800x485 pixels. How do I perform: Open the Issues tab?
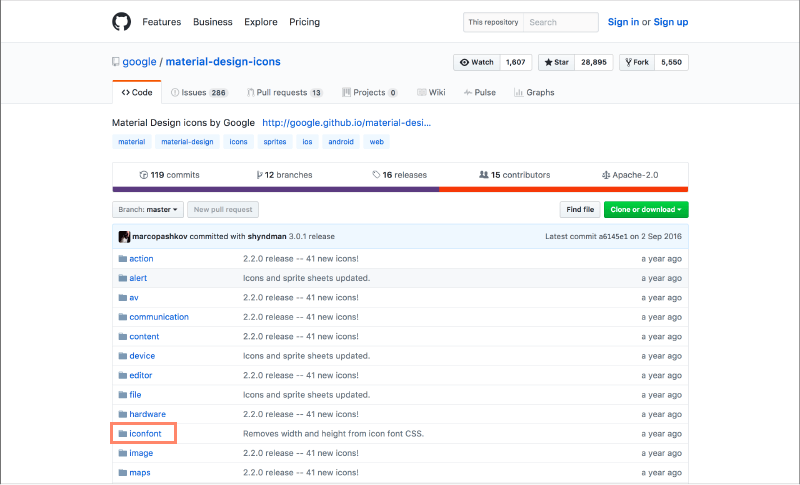click(198, 93)
